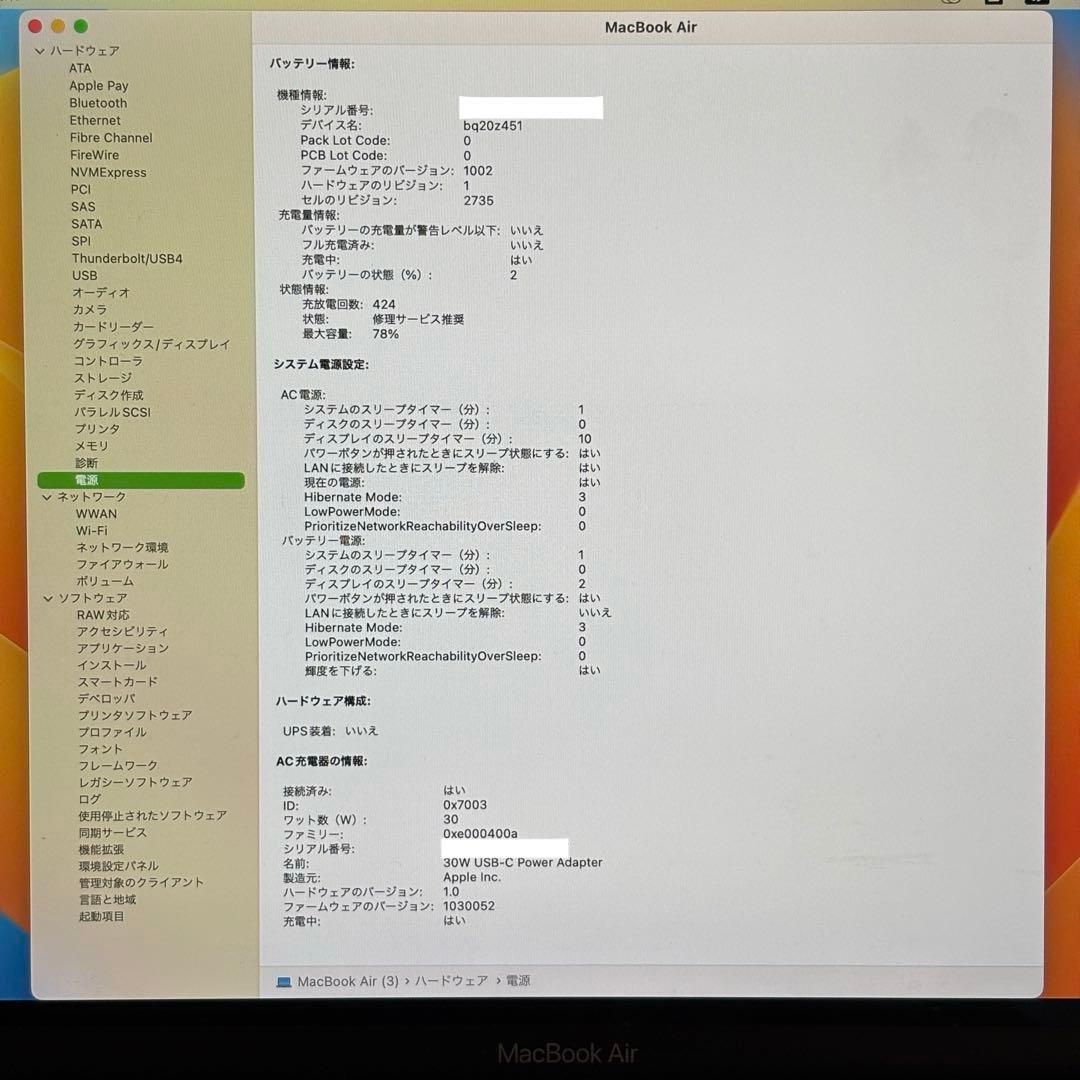Collapse the ソフトウェア category

point(46,598)
